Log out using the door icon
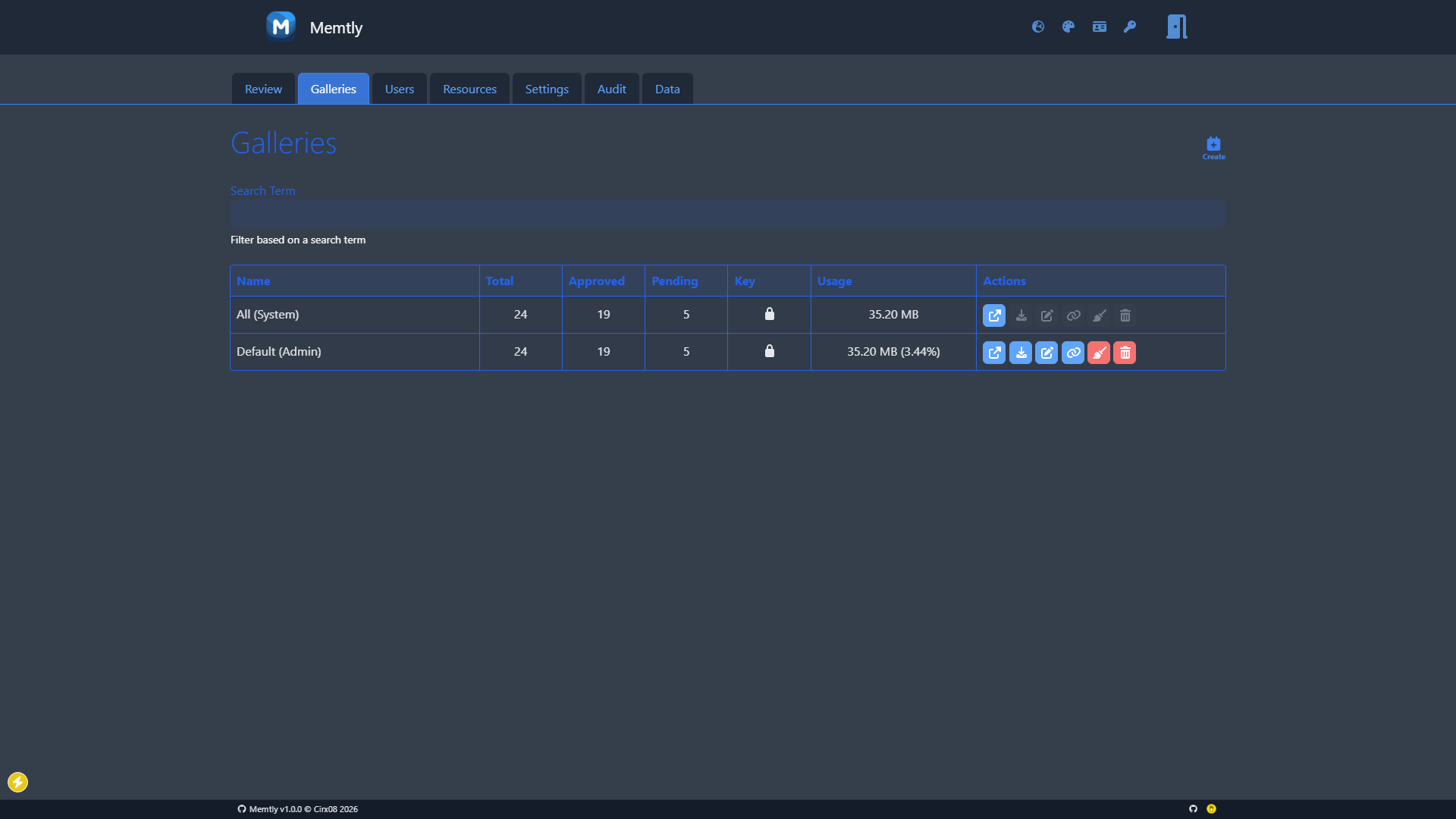The image size is (1456, 819). coord(1177,27)
